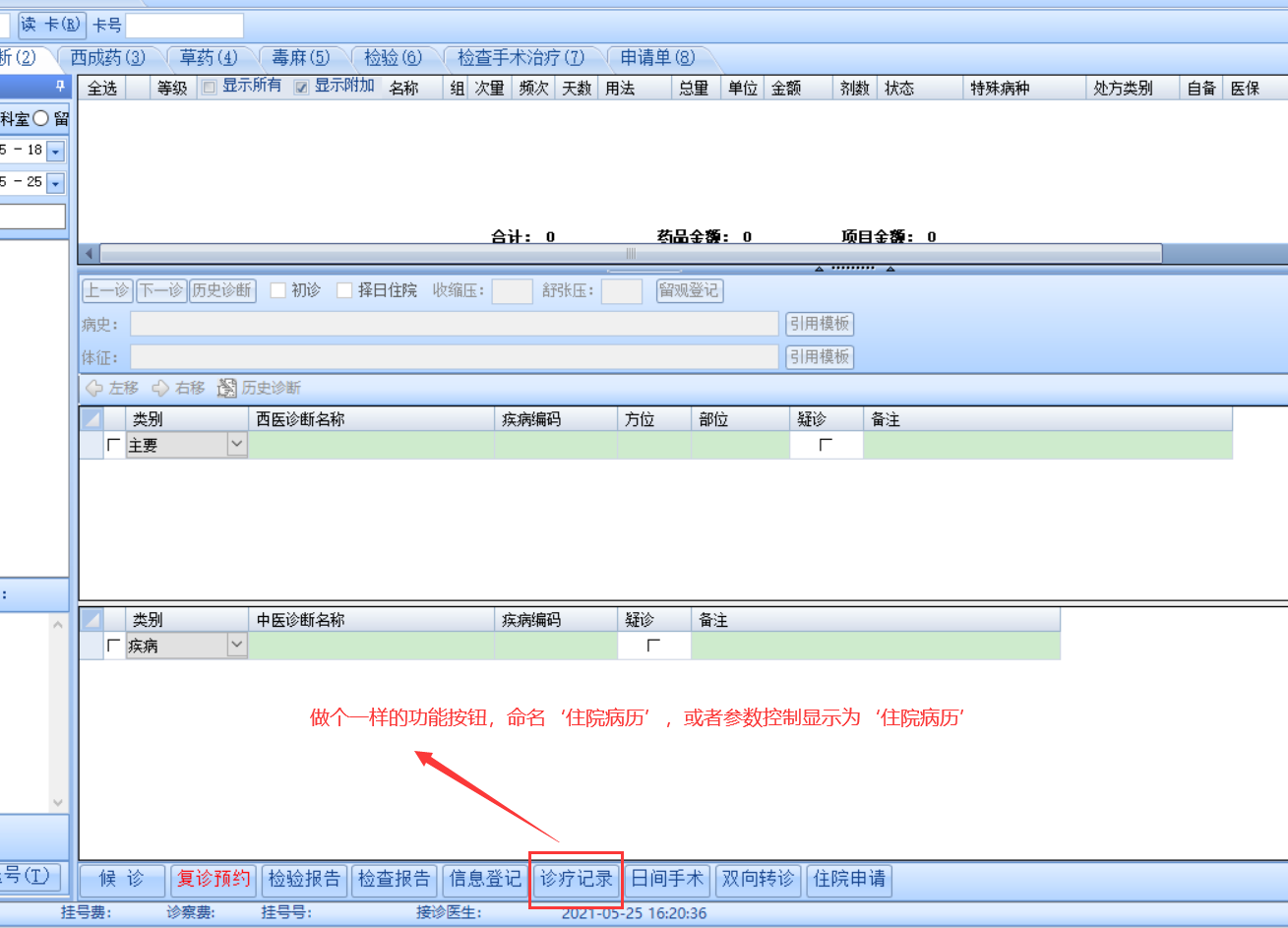Click the 读卡(R) button
The height and width of the screenshot is (928, 1288).
point(51,25)
